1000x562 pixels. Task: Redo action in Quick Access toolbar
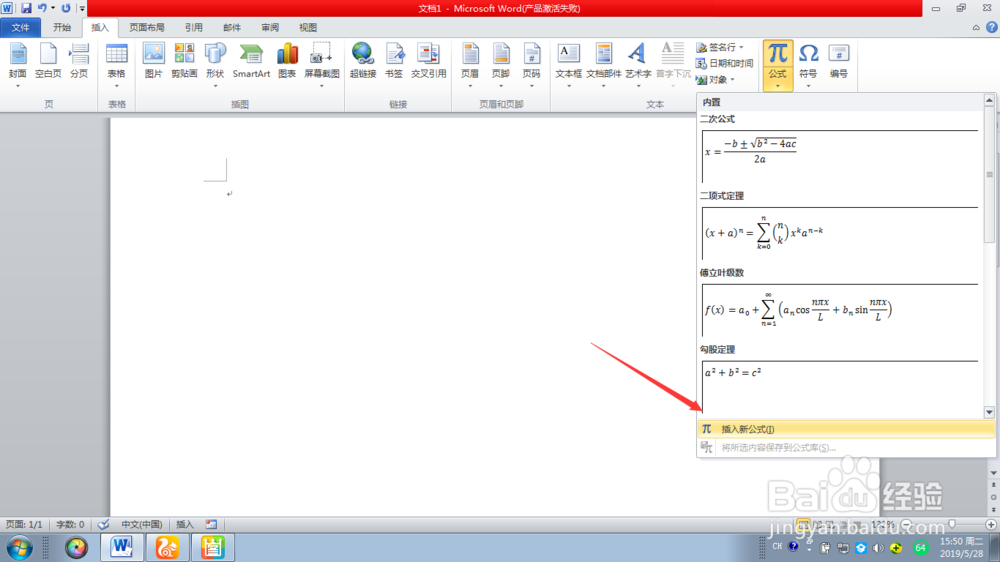point(66,8)
